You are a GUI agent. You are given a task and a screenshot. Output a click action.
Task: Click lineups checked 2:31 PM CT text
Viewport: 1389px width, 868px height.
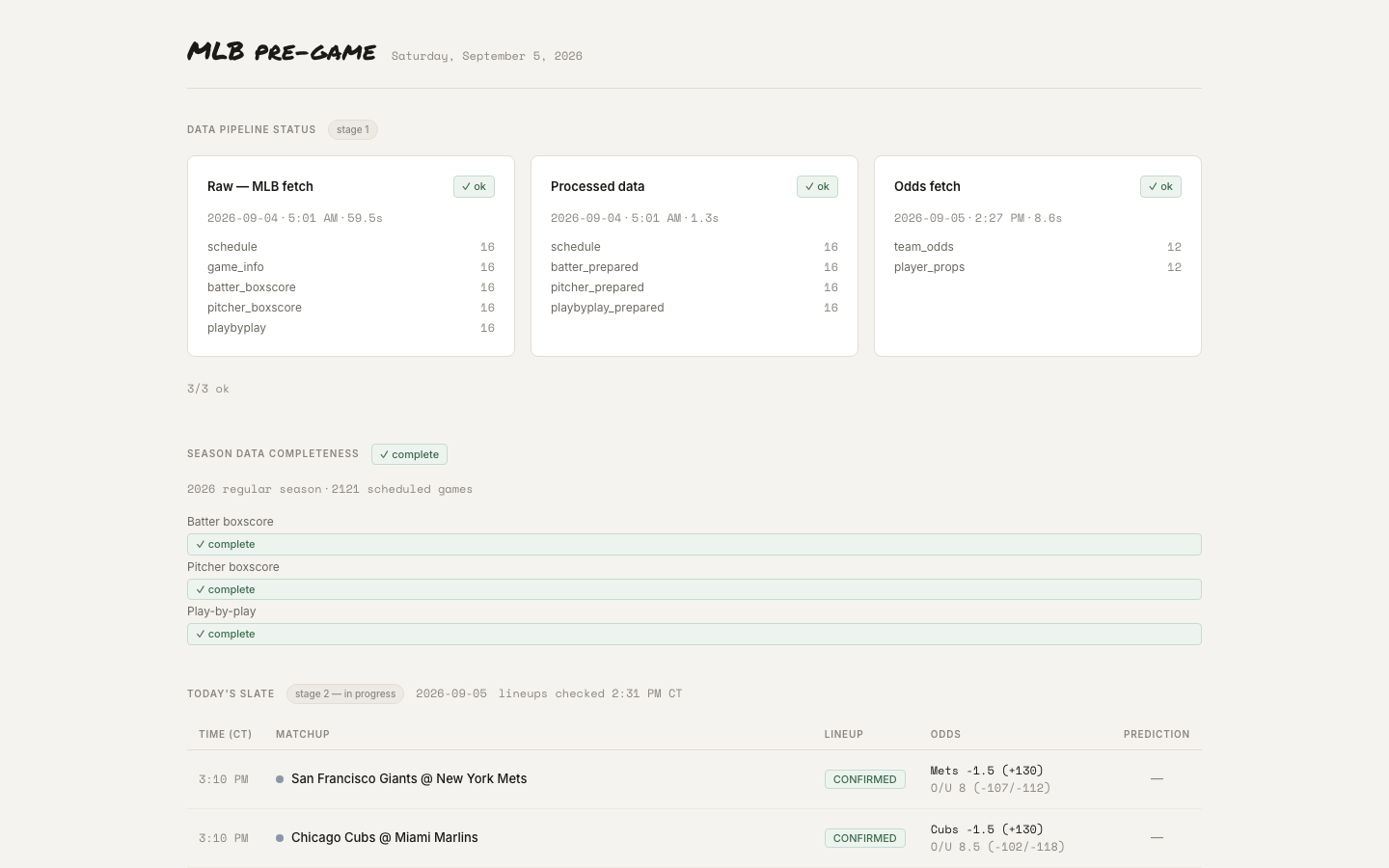[590, 693]
